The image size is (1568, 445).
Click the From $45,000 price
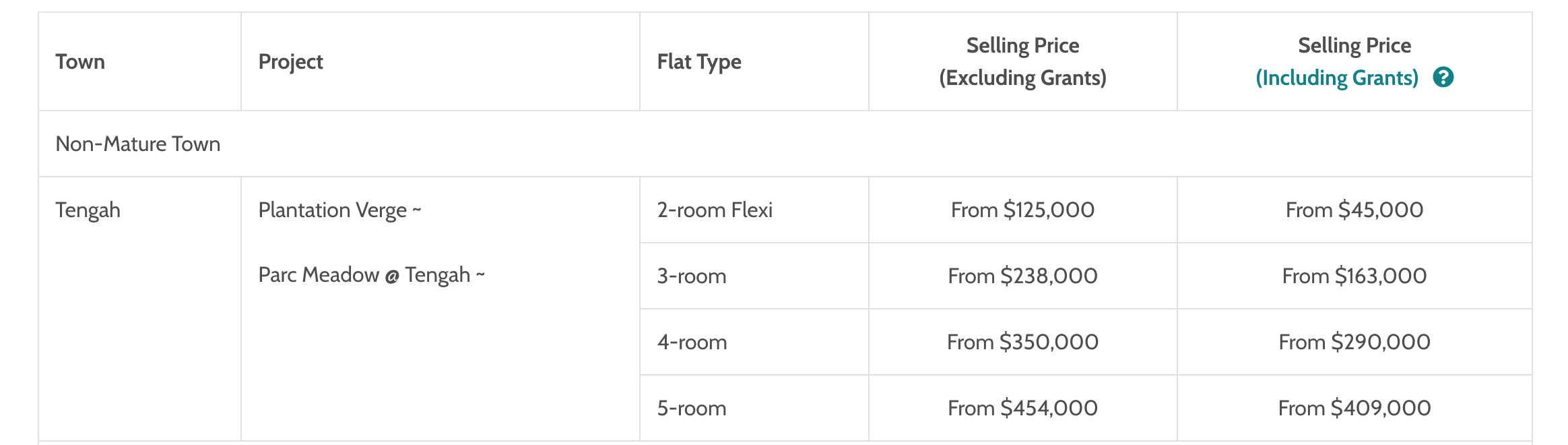pos(1354,210)
